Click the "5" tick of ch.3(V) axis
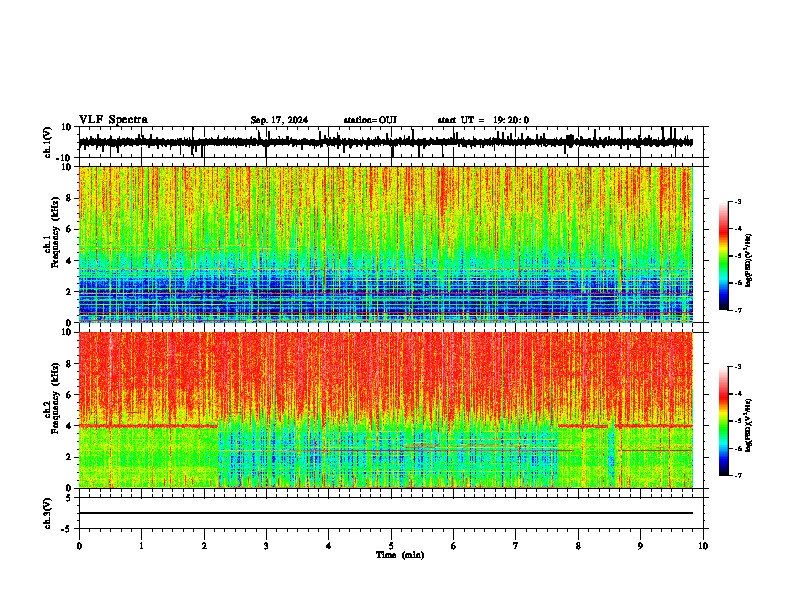The height and width of the screenshot is (612, 792). 69,497
